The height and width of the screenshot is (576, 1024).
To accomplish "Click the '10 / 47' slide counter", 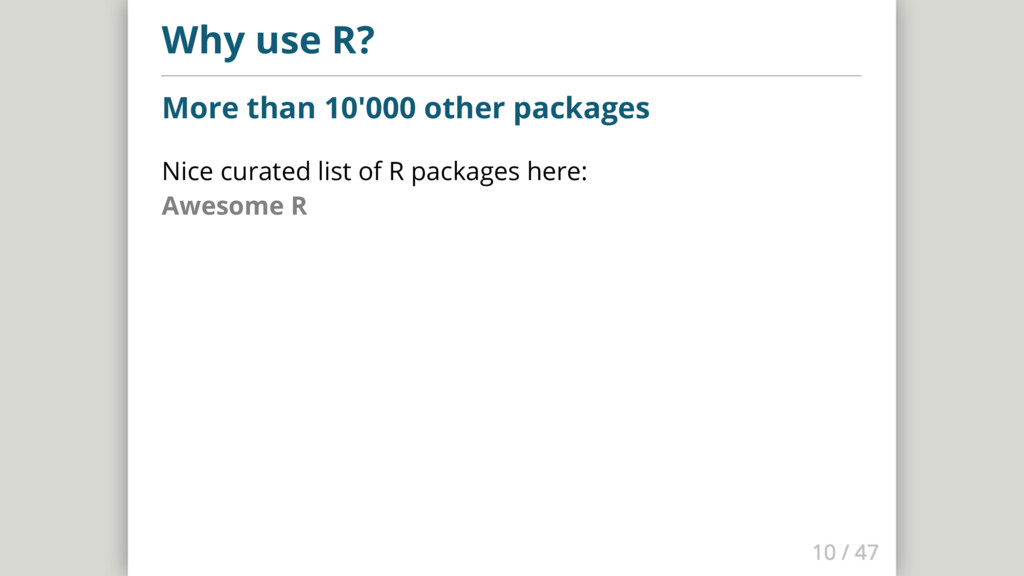I will click(845, 552).
